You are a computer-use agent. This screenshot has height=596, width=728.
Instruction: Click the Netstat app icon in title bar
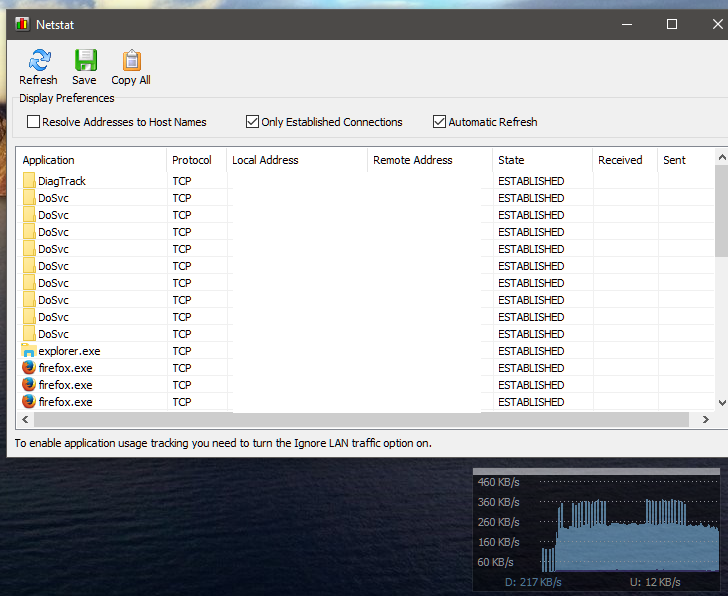(23, 24)
